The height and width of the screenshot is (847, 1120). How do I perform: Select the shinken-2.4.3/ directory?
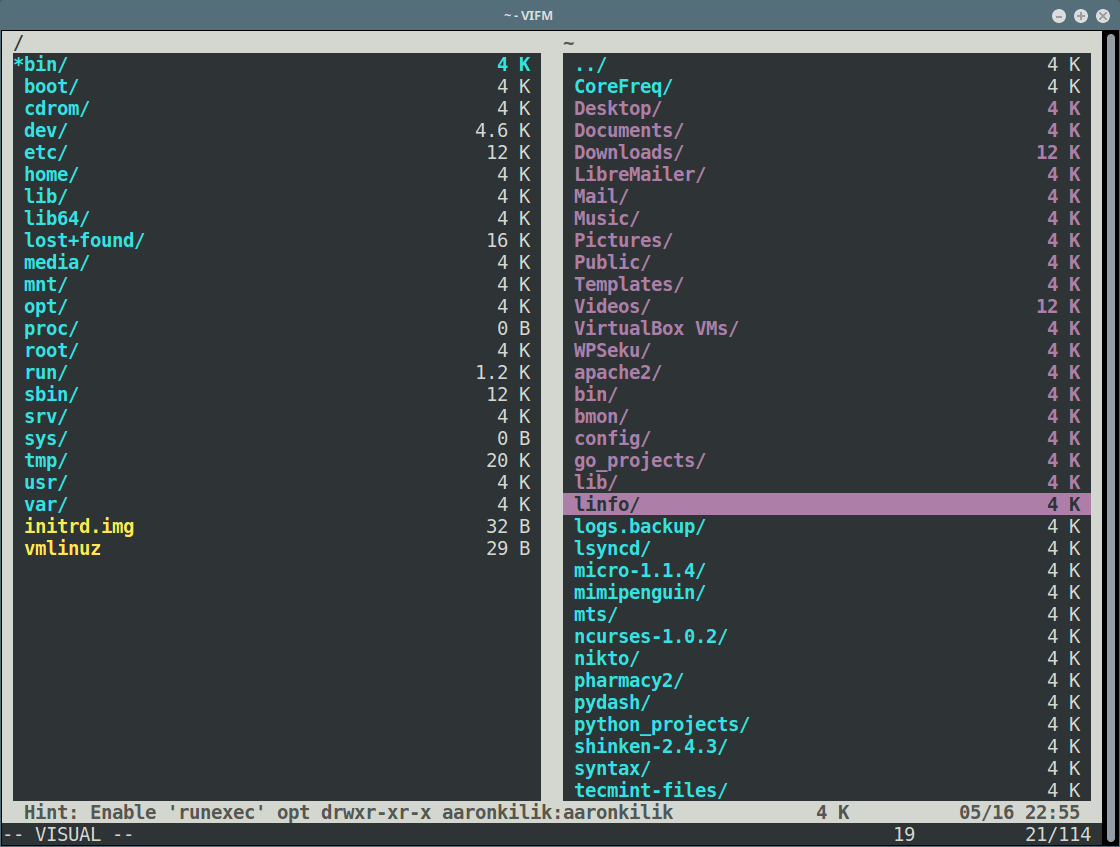point(826,747)
